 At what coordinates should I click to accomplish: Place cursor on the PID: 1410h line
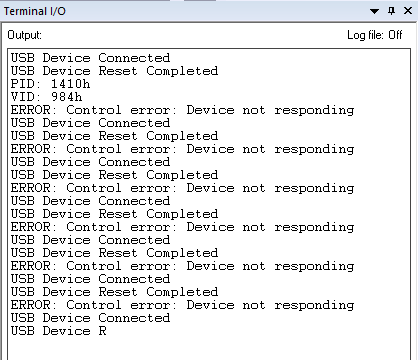click(x=50, y=84)
